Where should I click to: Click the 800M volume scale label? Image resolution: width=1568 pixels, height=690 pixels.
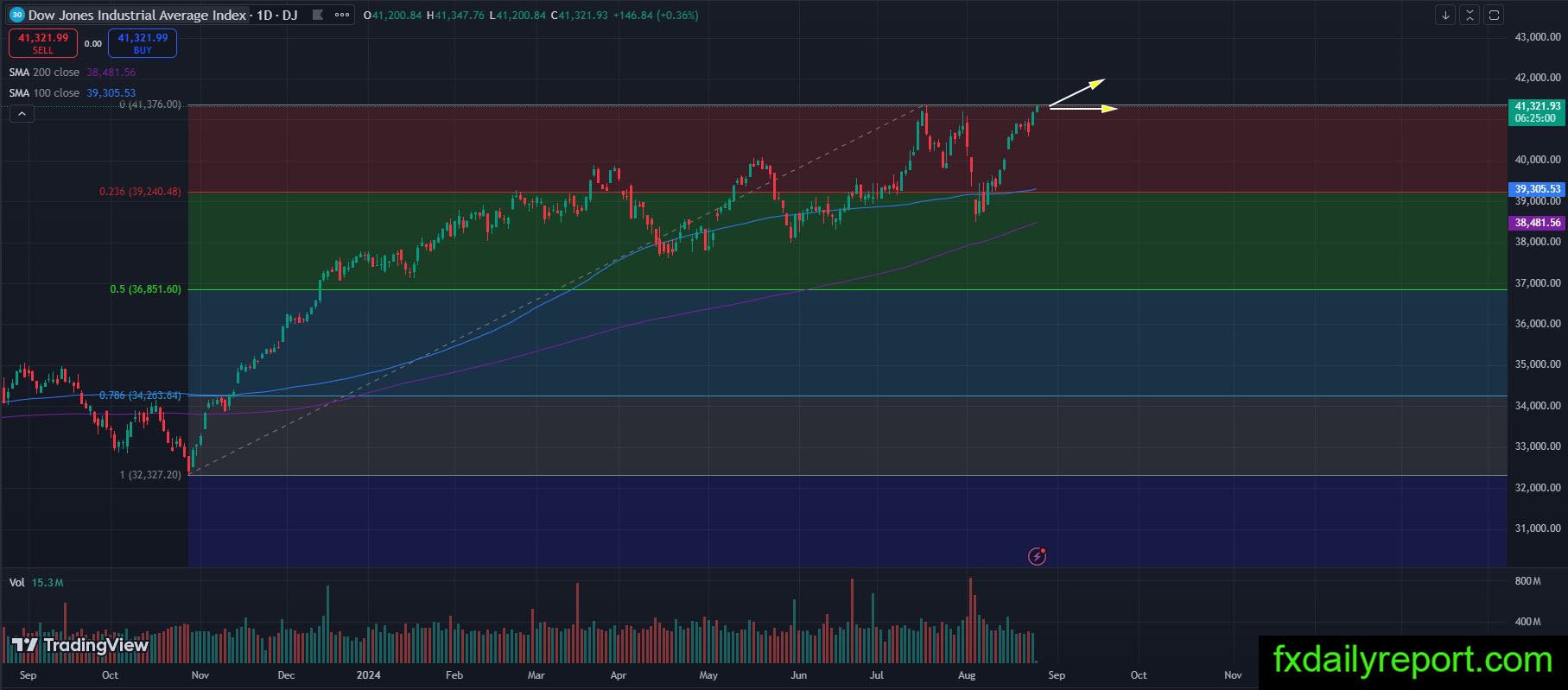[x=1527, y=581]
